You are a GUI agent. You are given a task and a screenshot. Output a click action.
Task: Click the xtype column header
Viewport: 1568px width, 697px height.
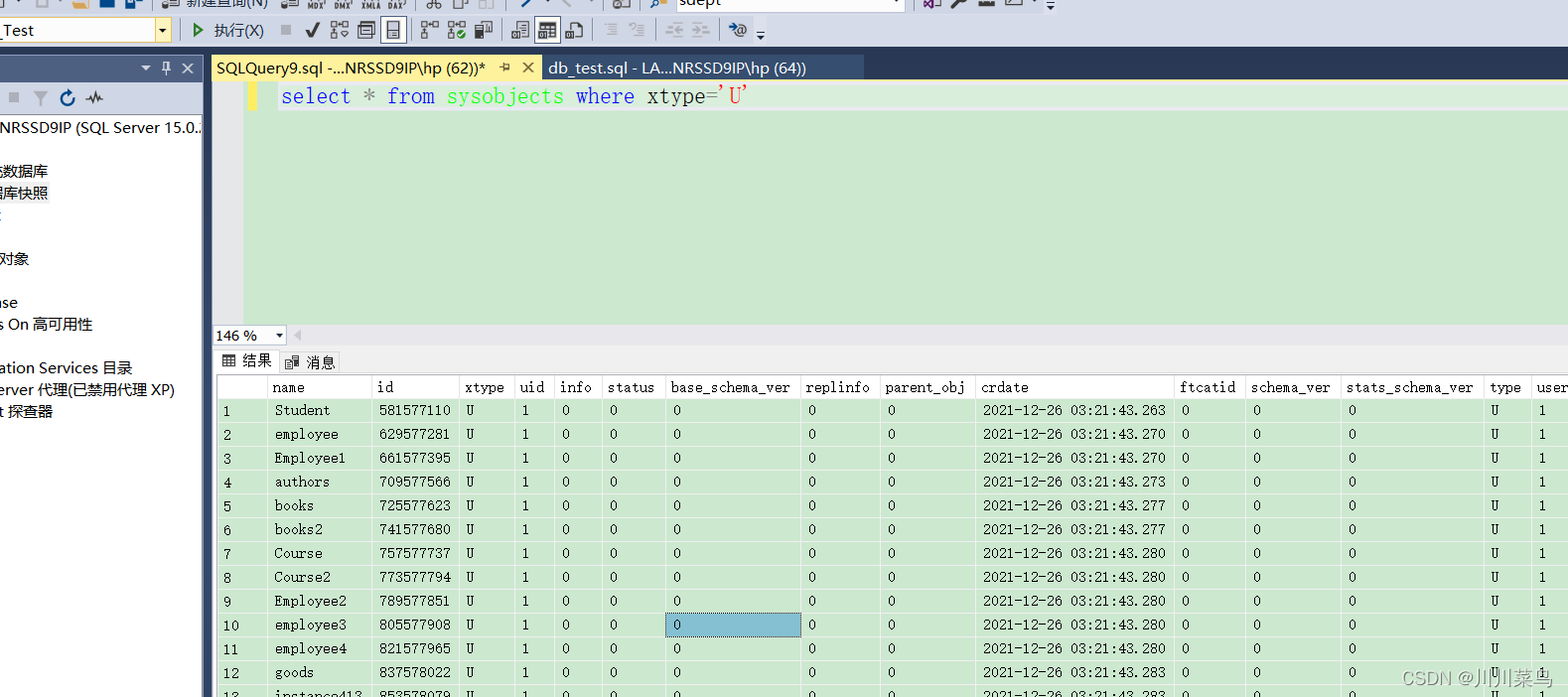(487, 387)
